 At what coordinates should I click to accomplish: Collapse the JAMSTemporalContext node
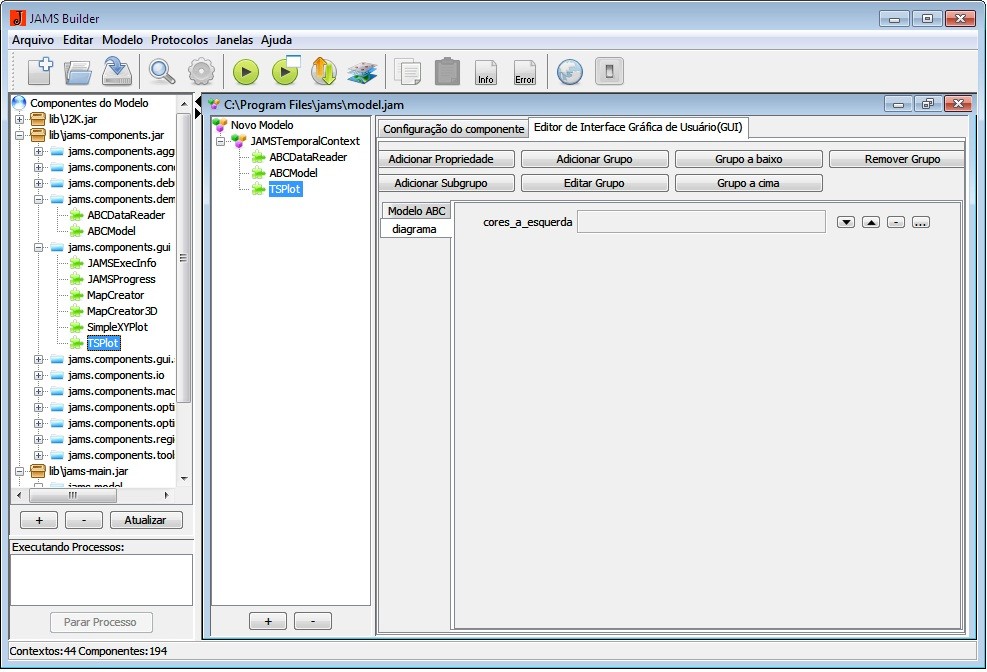click(221, 141)
